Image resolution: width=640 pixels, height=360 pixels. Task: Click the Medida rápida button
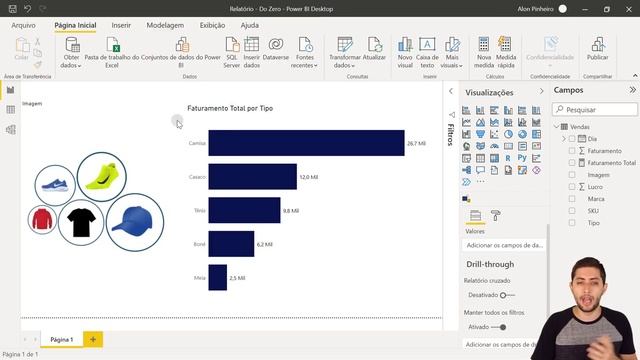[x=506, y=53]
